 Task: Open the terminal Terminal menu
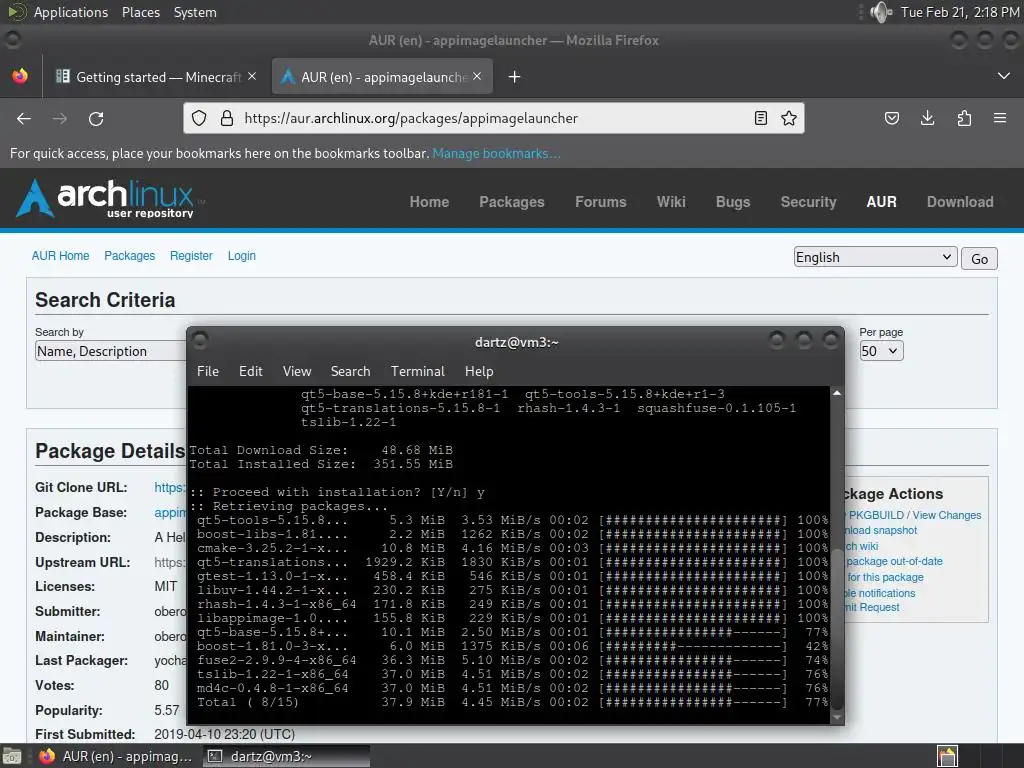click(418, 371)
